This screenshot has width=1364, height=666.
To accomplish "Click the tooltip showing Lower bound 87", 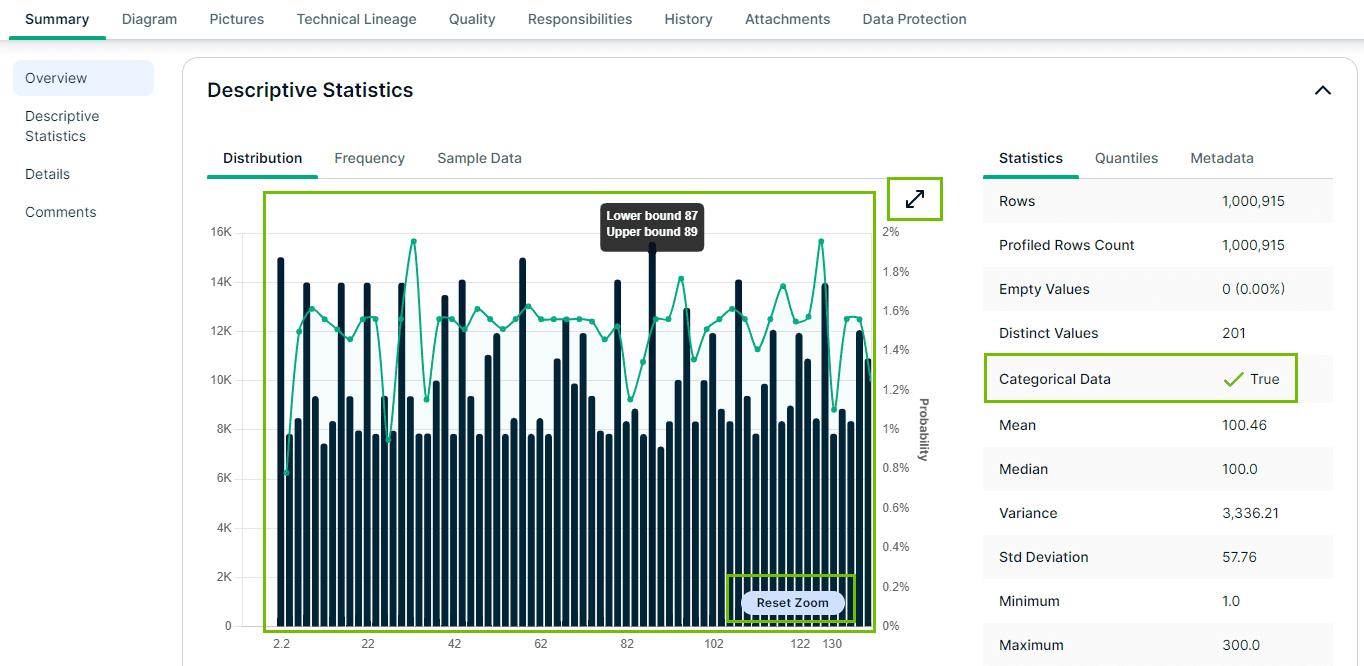I will tap(652, 227).
